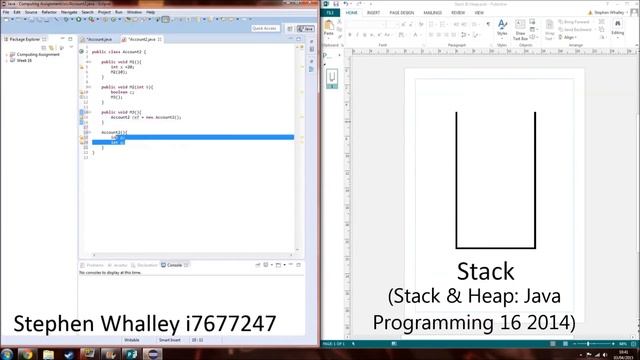Select page 1 thumbnail in Publisher navigation
This screenshot has width=640, height=360.
332,78
